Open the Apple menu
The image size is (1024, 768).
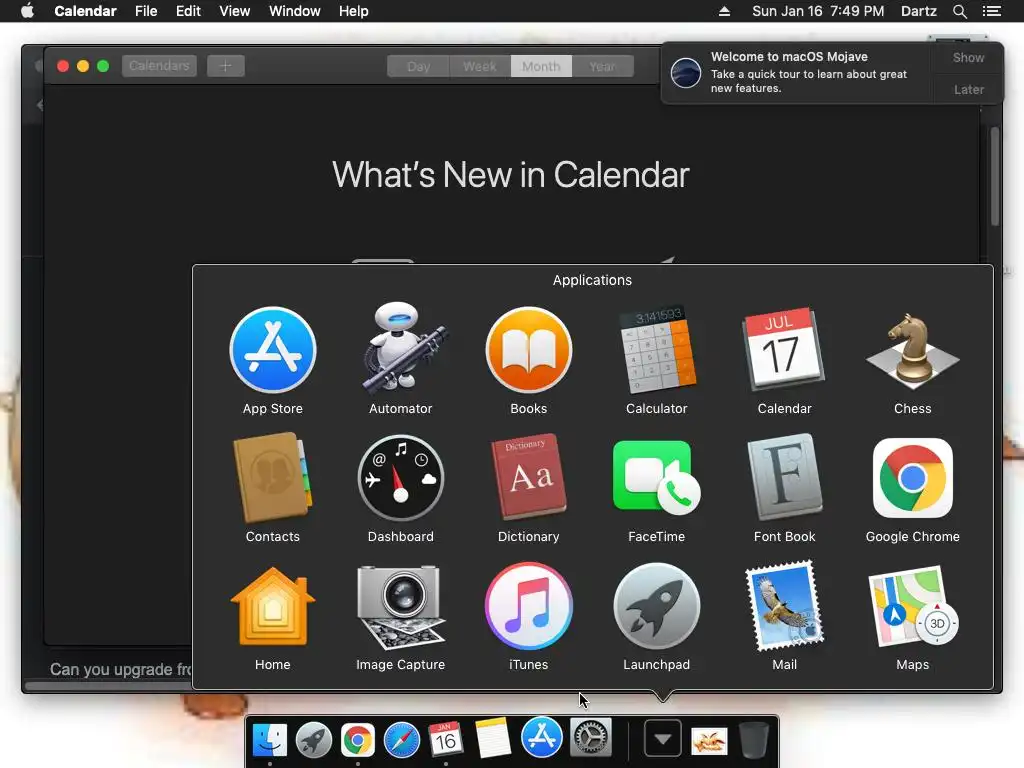[x=27, y=11]
